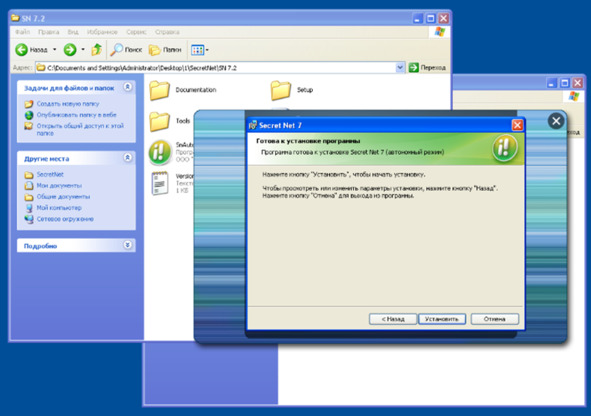
Task: Select the Documentation folder icon
Action: (x=159, y=90)
